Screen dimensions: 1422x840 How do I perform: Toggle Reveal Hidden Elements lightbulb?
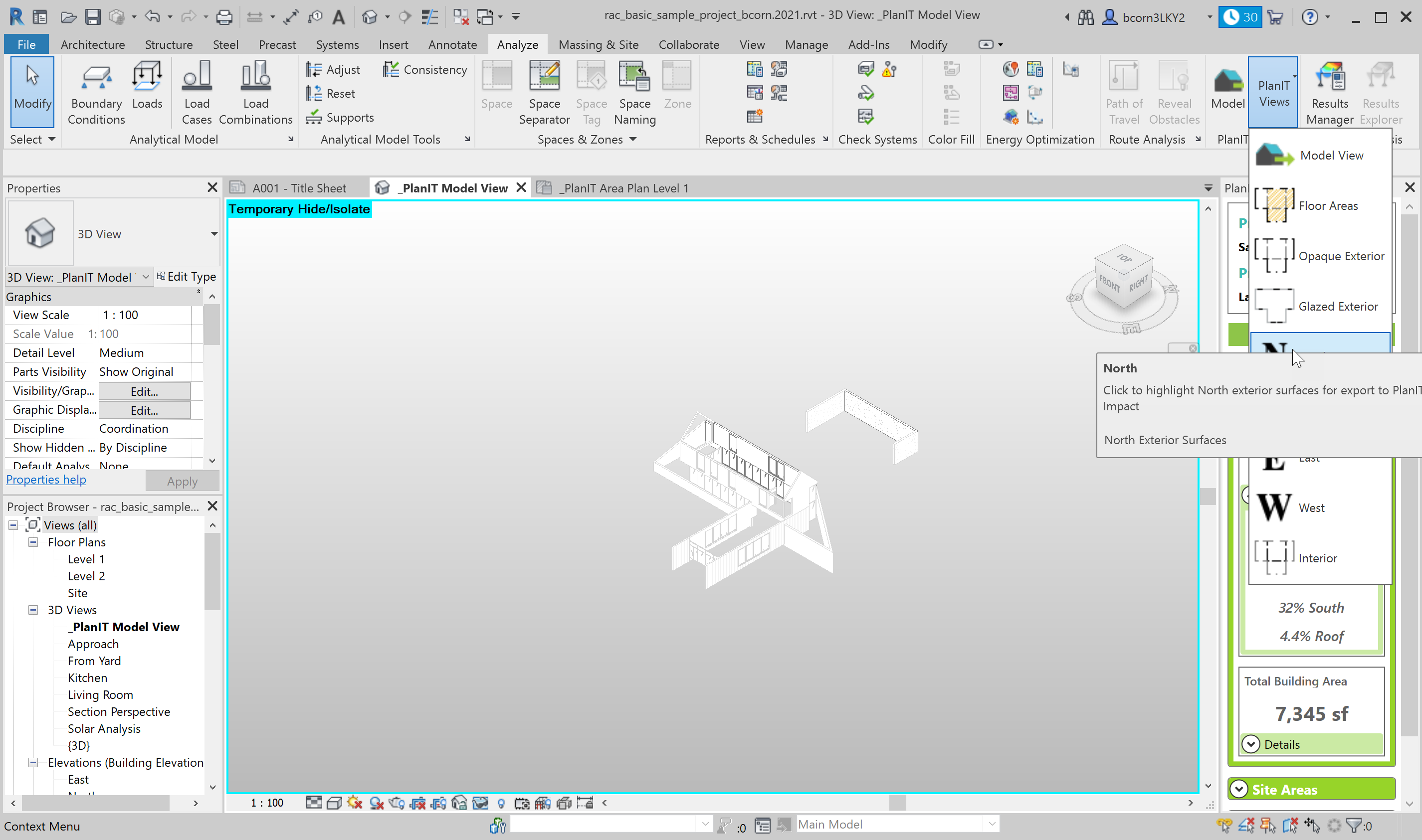coord(501,803)
